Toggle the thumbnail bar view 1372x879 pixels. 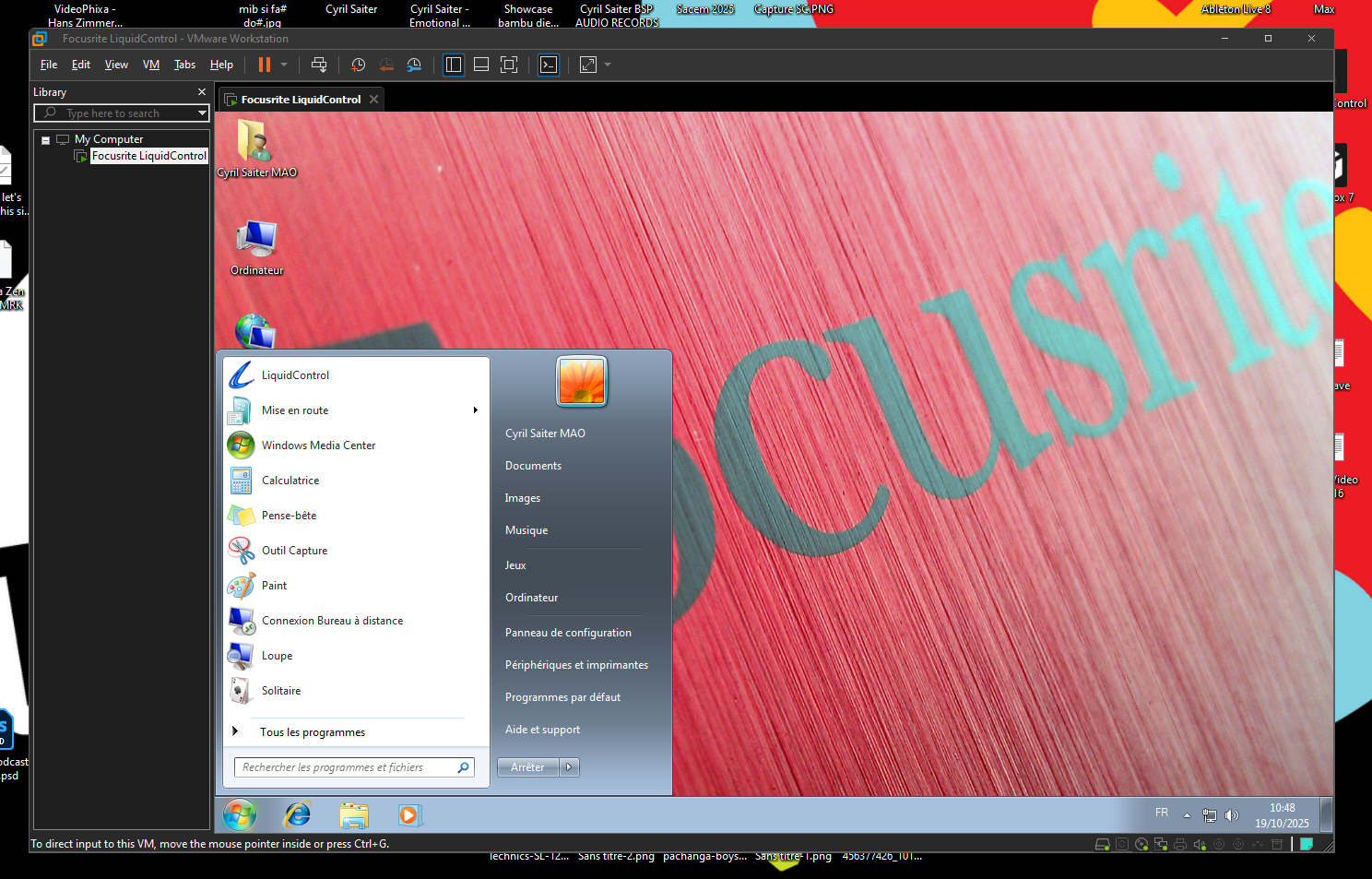pos(481,65)
